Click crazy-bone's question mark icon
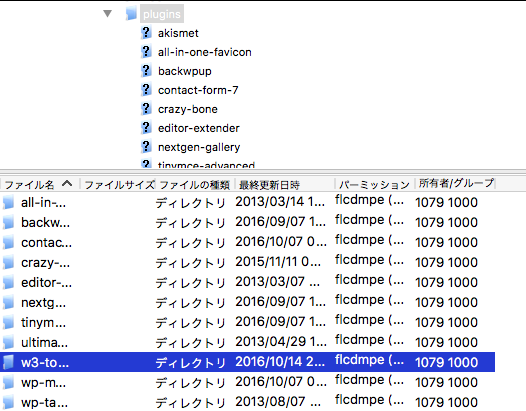526x411 pixels. click(x=146, y=108)
